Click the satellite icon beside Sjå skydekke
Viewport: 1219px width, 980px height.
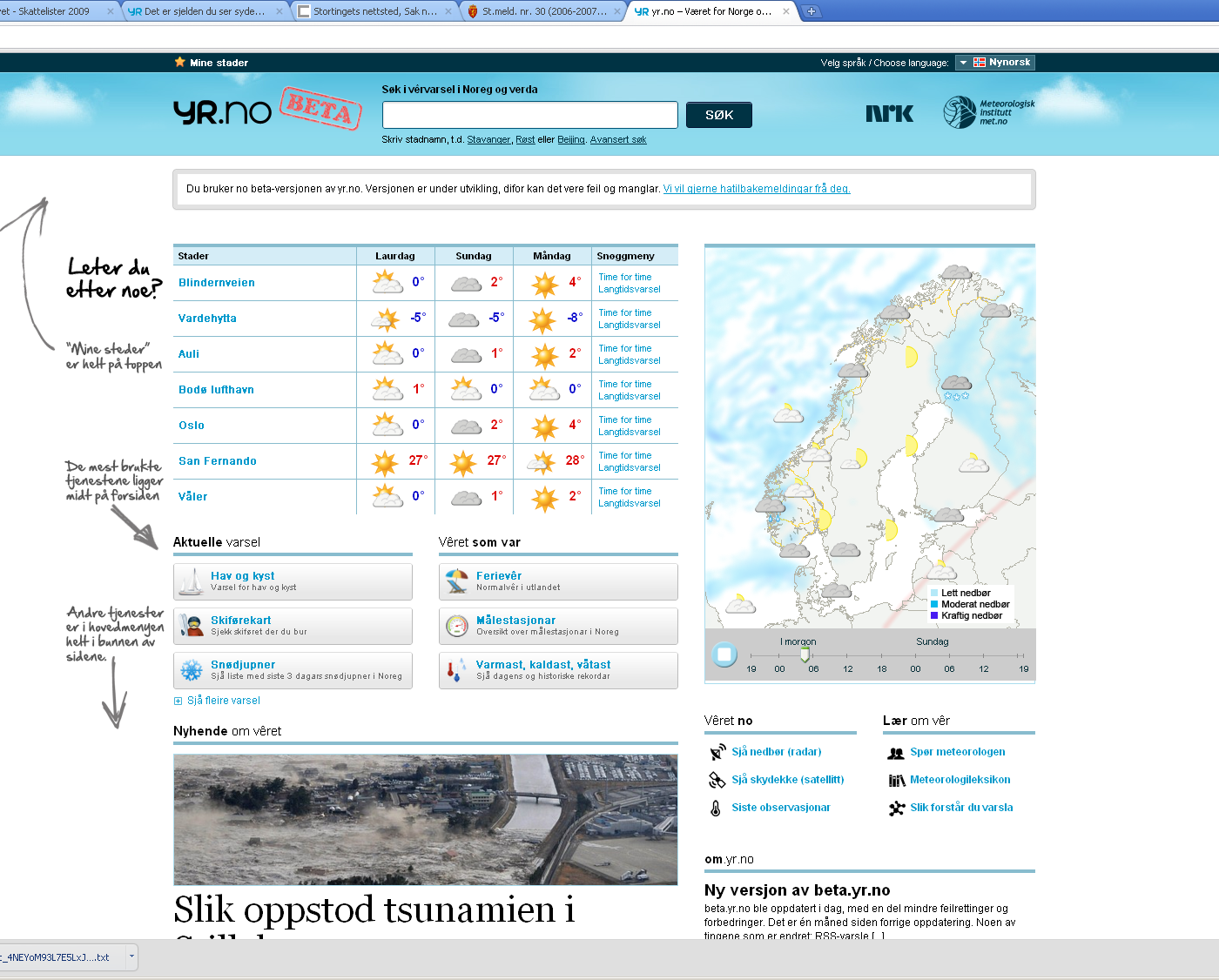point(717,780)
